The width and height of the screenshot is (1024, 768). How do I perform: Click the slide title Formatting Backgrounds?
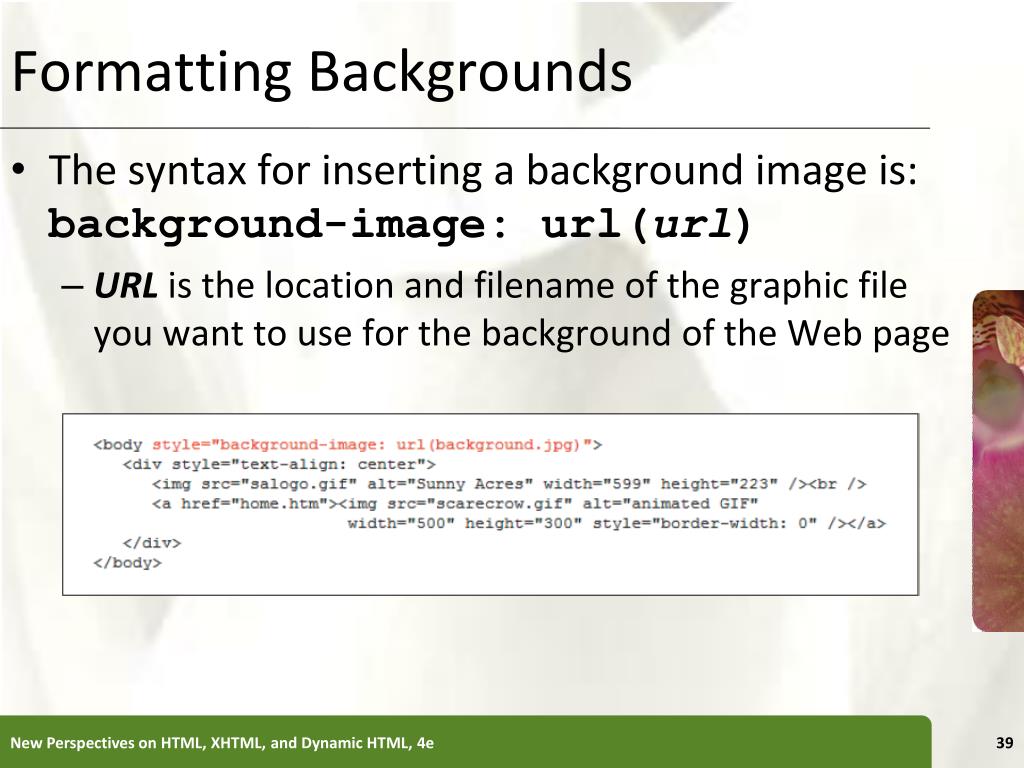[322, 72]
